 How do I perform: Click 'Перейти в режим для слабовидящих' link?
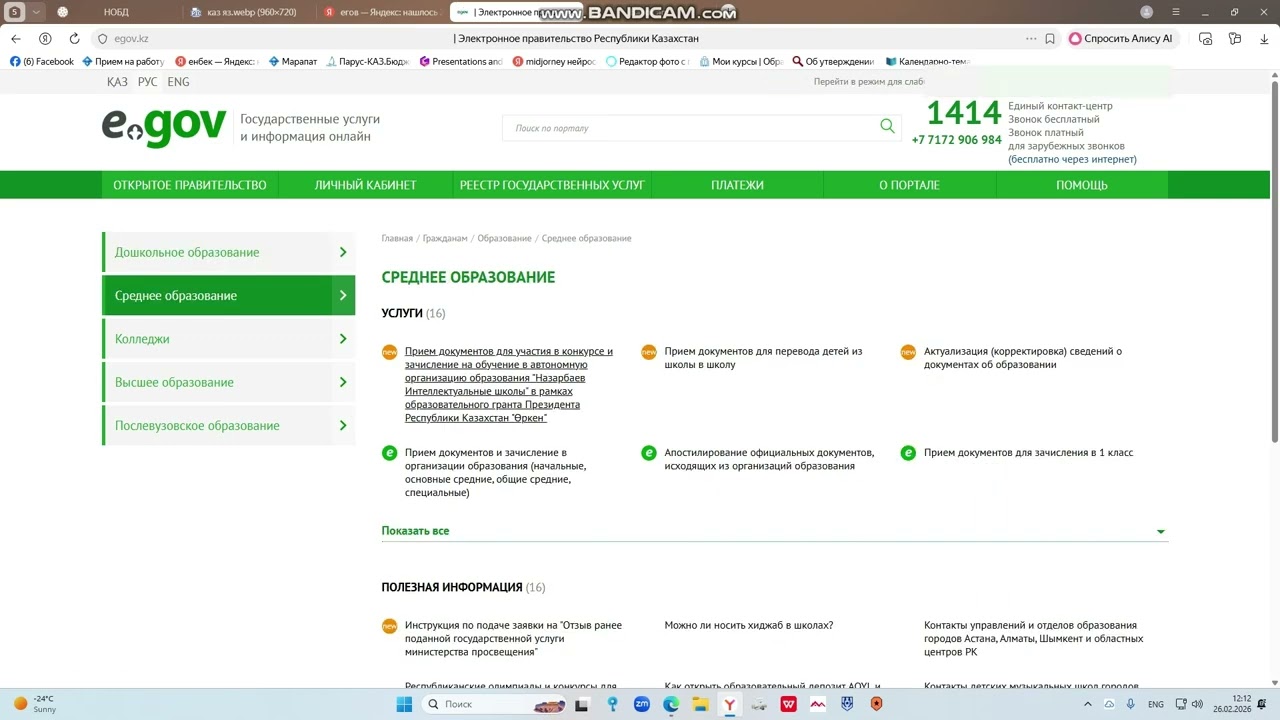point(869,82)
